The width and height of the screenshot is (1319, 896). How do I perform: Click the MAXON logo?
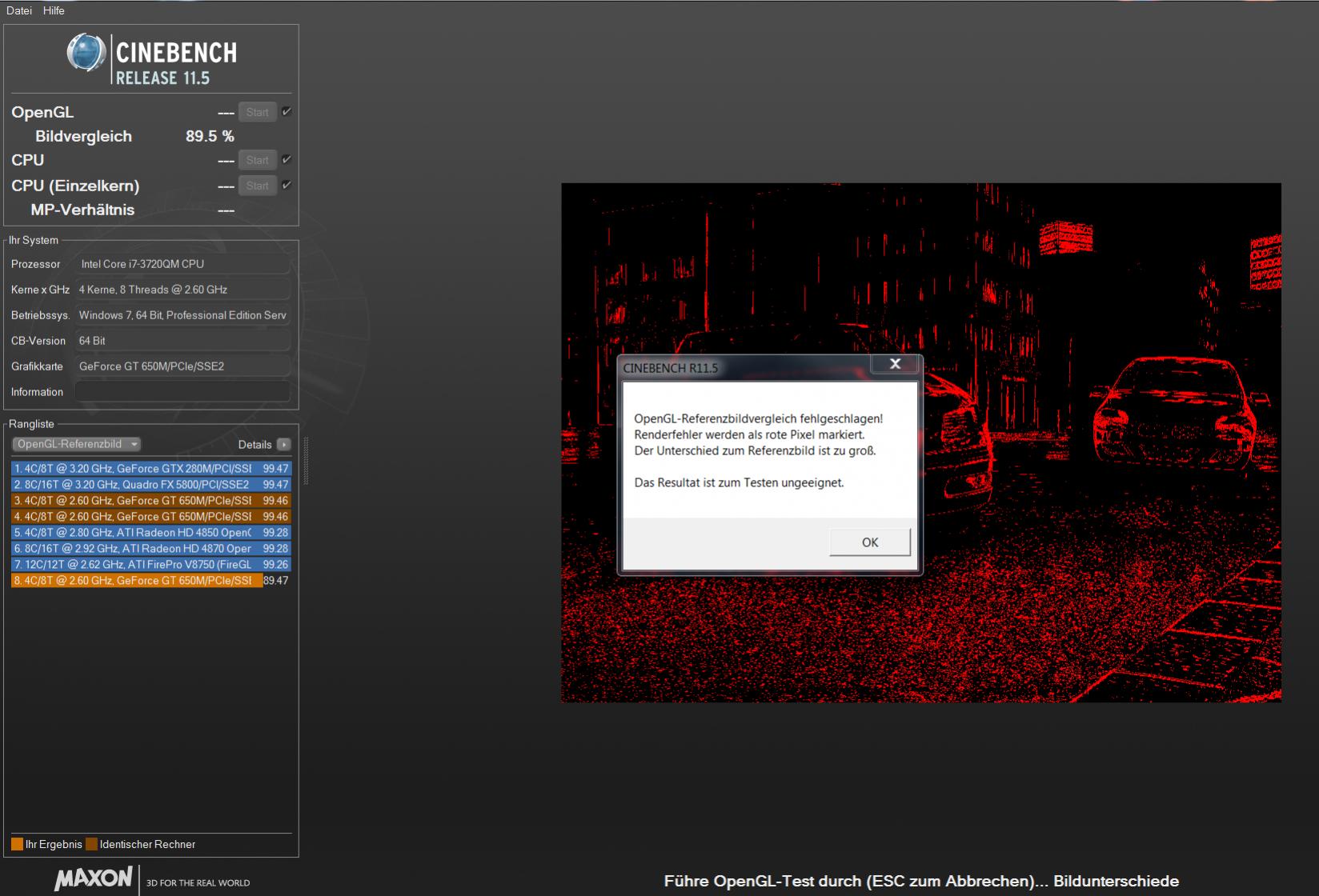93,878
